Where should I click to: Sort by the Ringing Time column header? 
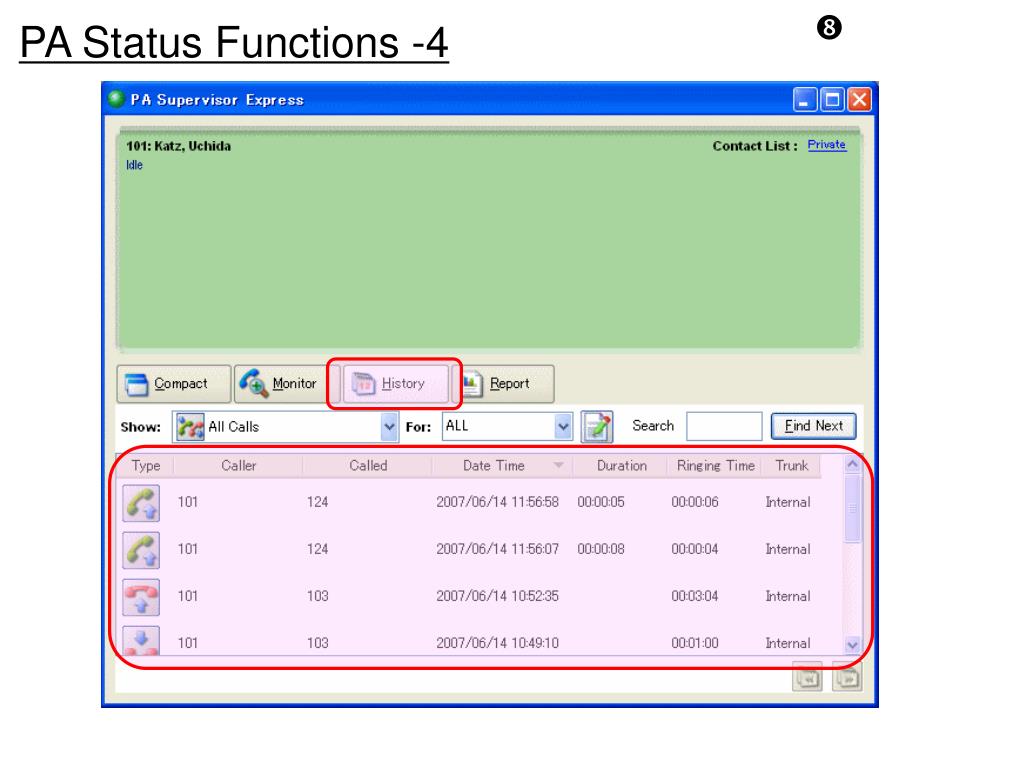click(x=715, y=466)
